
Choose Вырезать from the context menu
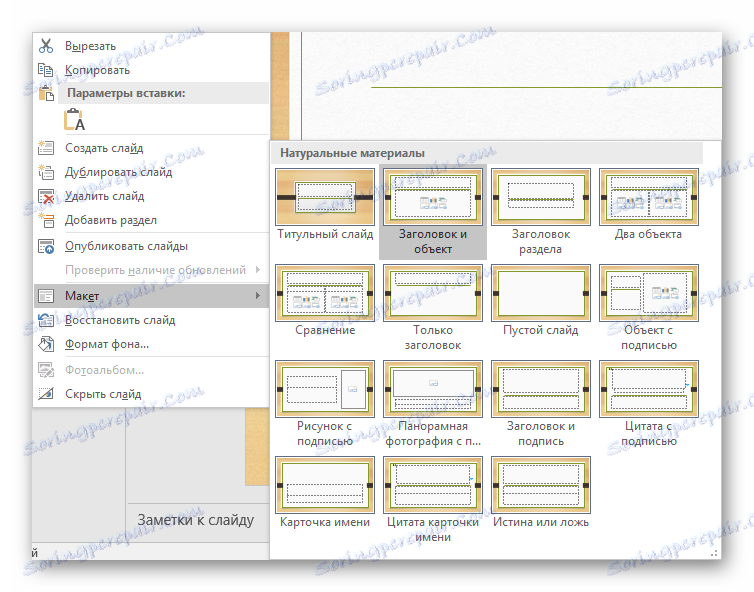tap(151, 46)
